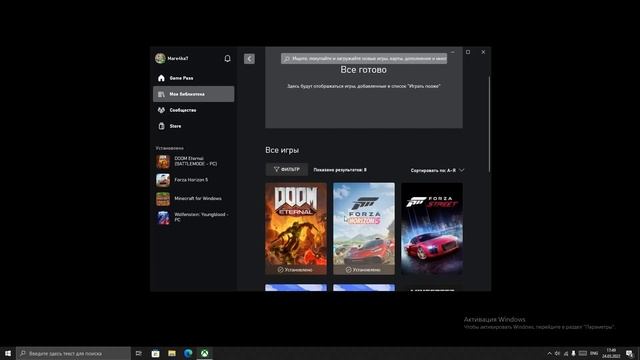The height and width of the screenshot is (360, 640).
Task: Open the notifications bell in the Xbox app
Action: [x=227, y=59]
